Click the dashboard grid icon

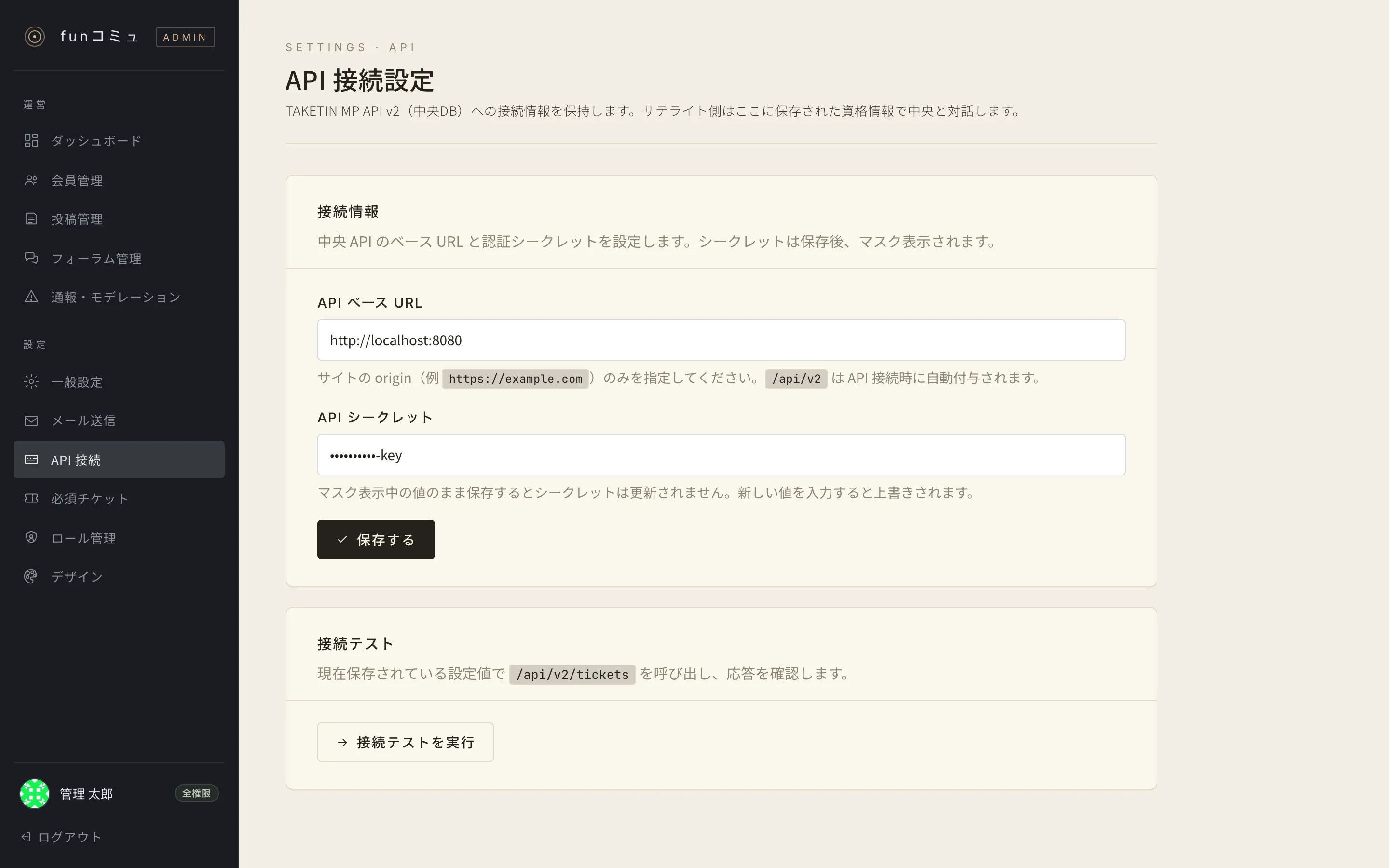coord(31,141)
